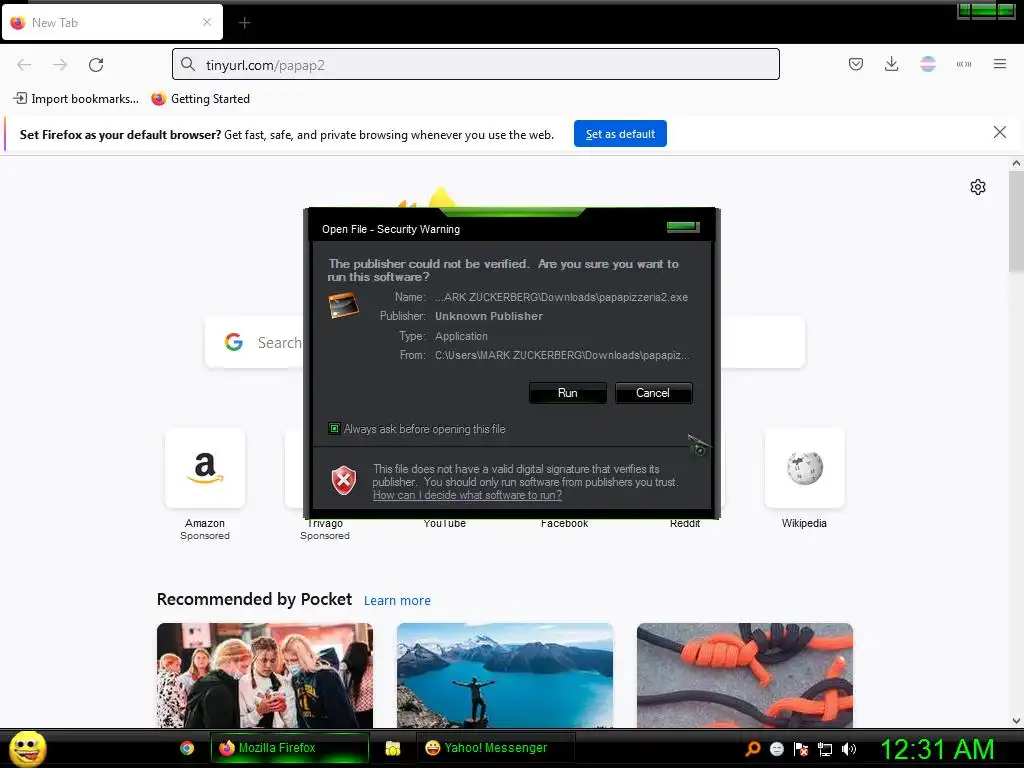Click the scrollbar up arrow
Image resolution: width=1024 pixels, height=768 pixels.
1016,163
